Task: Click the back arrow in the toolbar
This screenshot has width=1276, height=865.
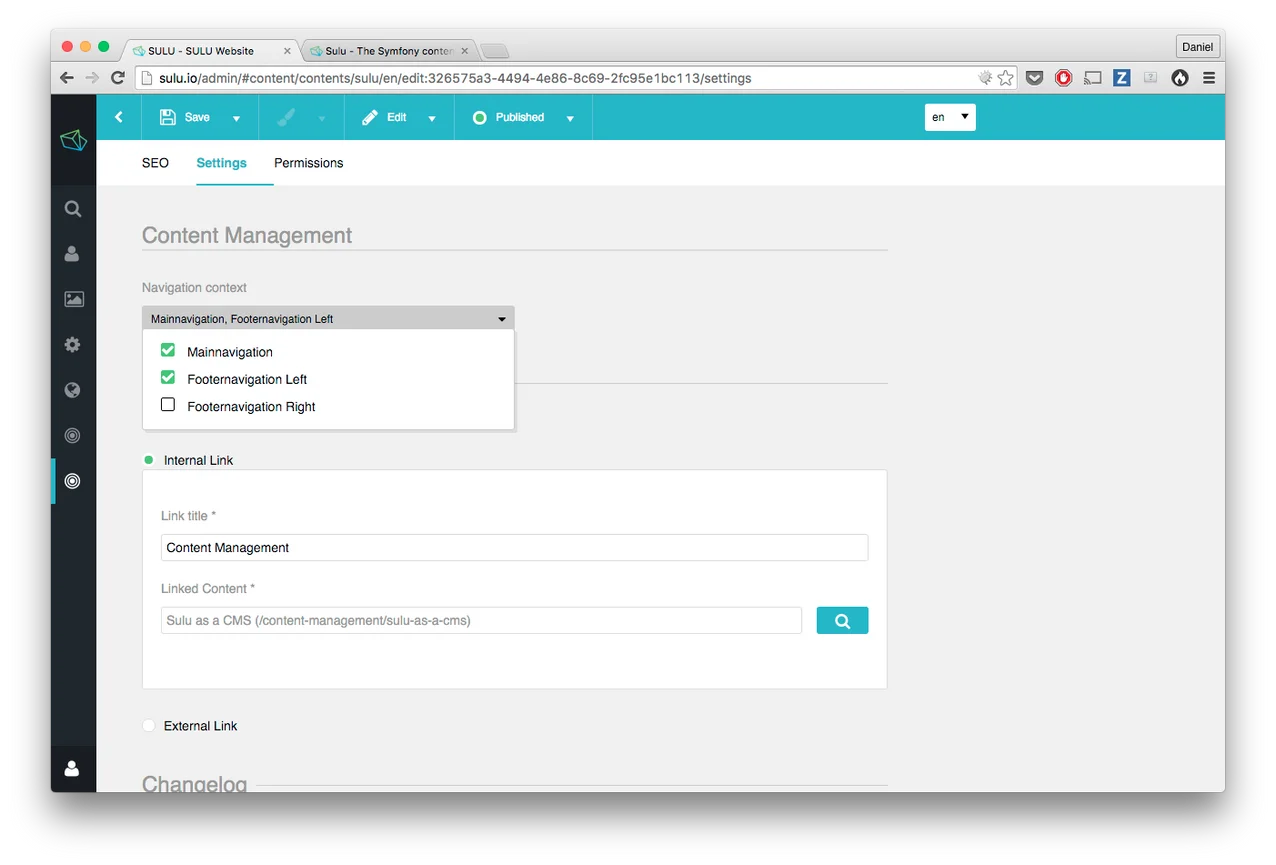Action: coord(118,117)
